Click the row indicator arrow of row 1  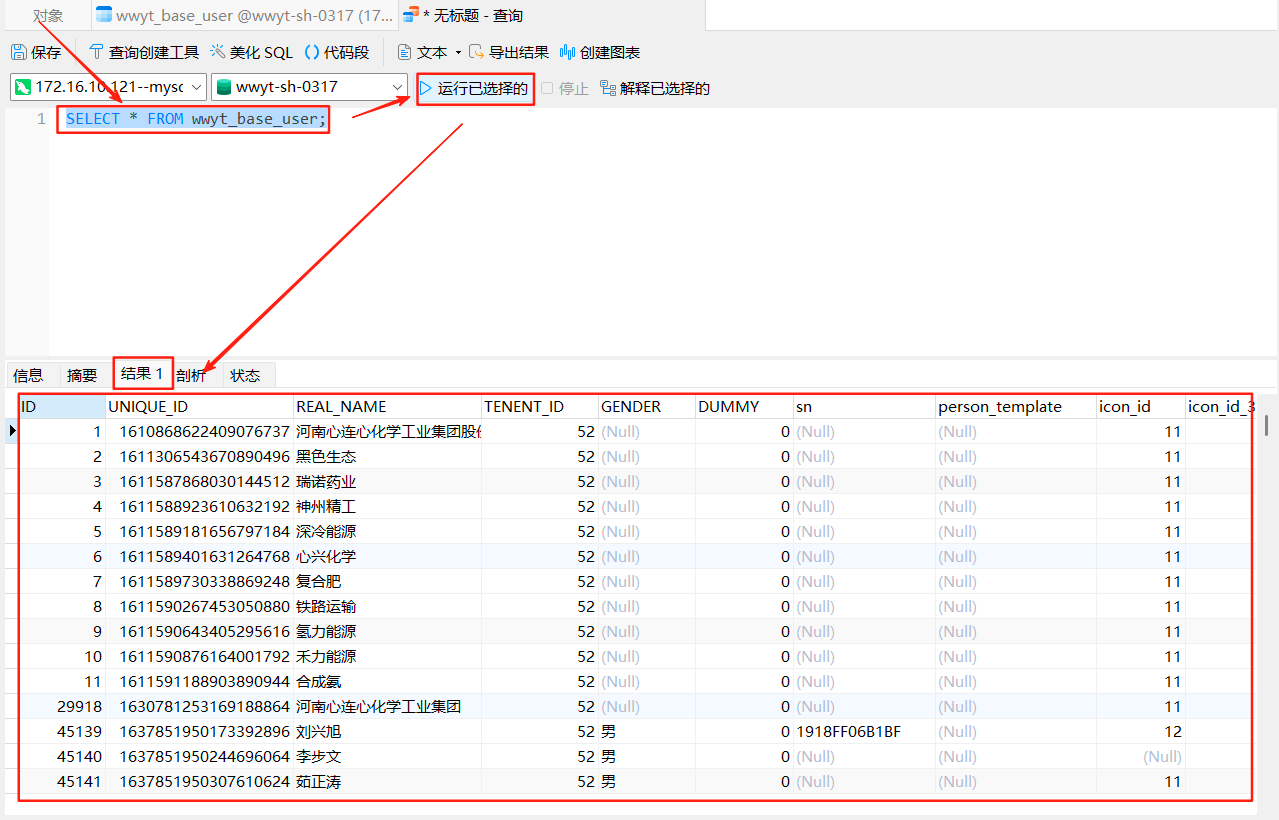(12, 432)
